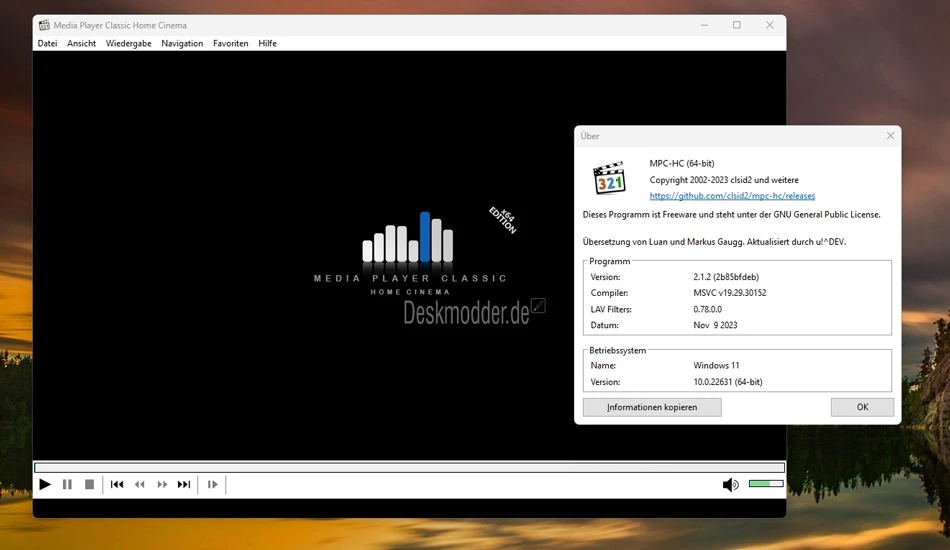Click the seek bar timeline

[410, 468]
